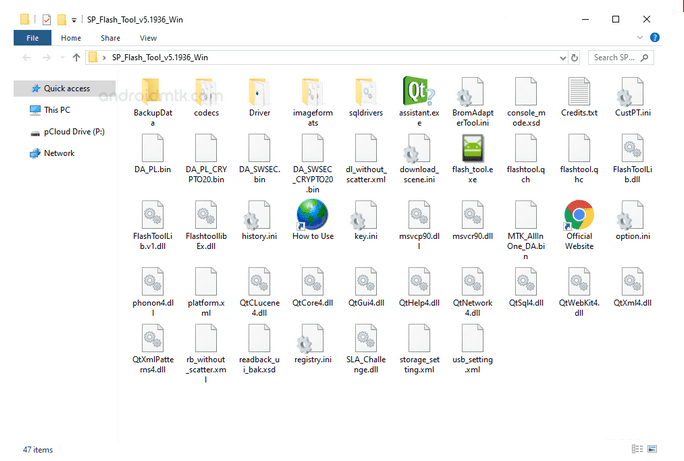Switch to details view layout
Image resolution: width=684 pixels, height=461 pixels.
(x=637, y=449)
